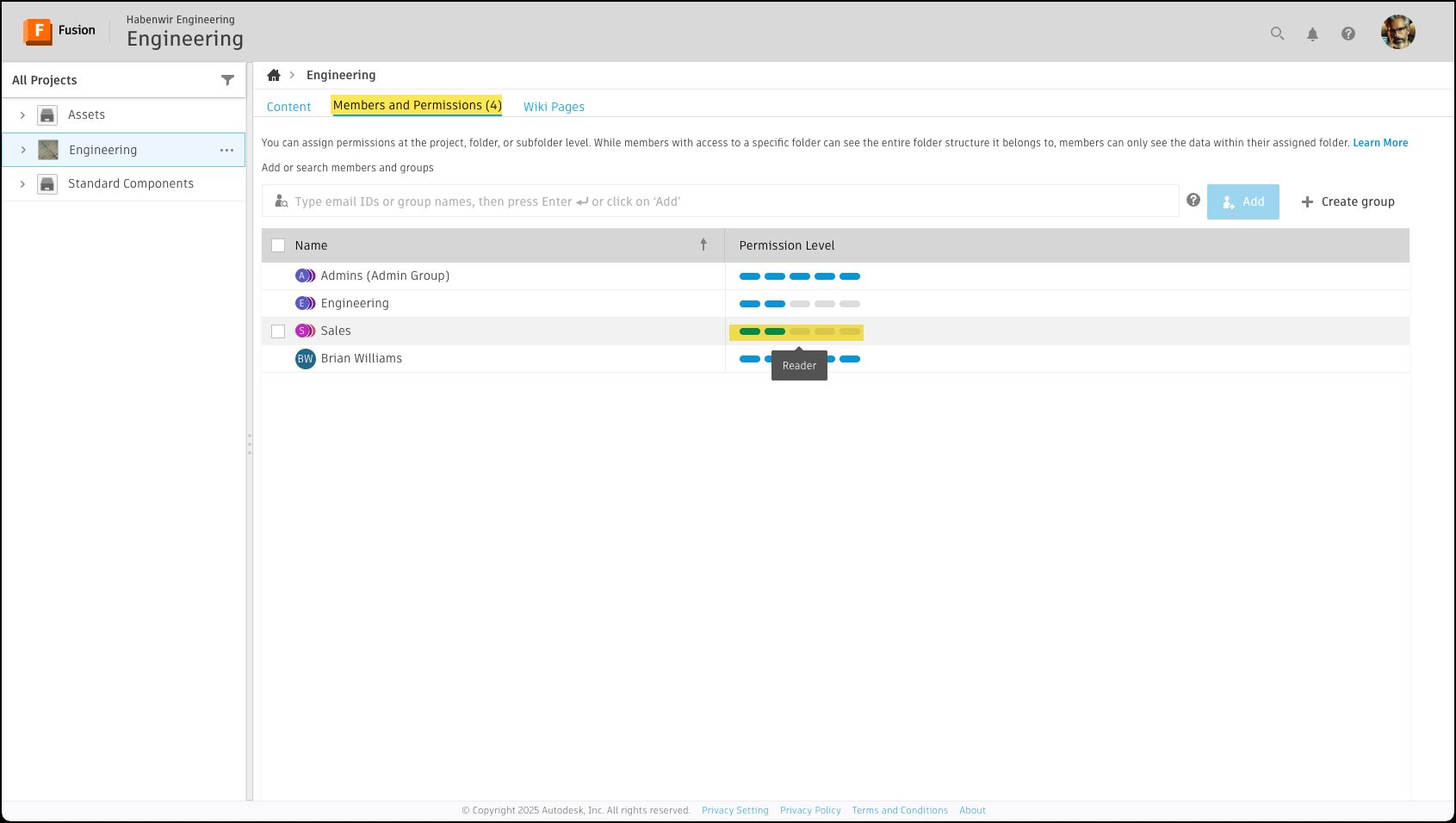
Task: Open the help menu icon in the header
Action: pyautogui.click(x=1348, y=34)
